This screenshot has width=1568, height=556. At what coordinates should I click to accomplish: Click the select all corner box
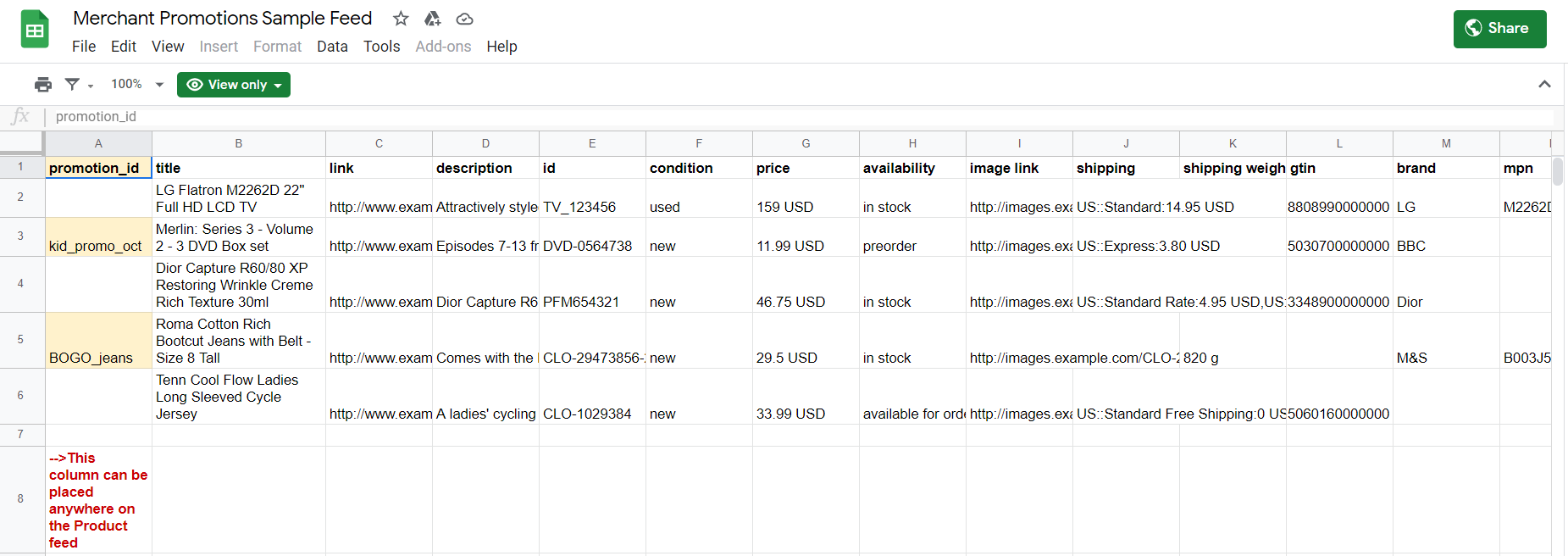(22, 143)
